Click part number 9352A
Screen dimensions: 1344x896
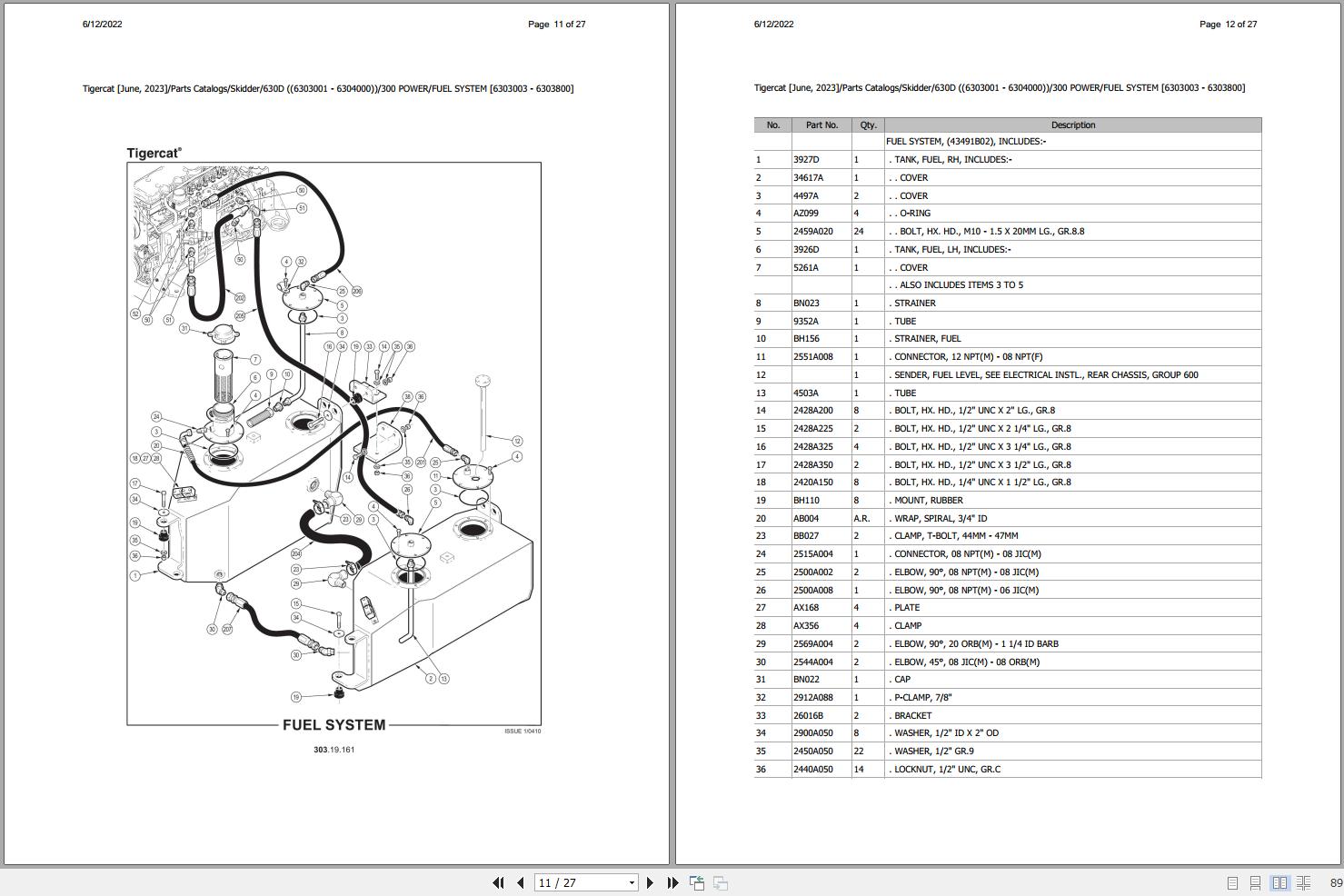[x=806, y=322]
